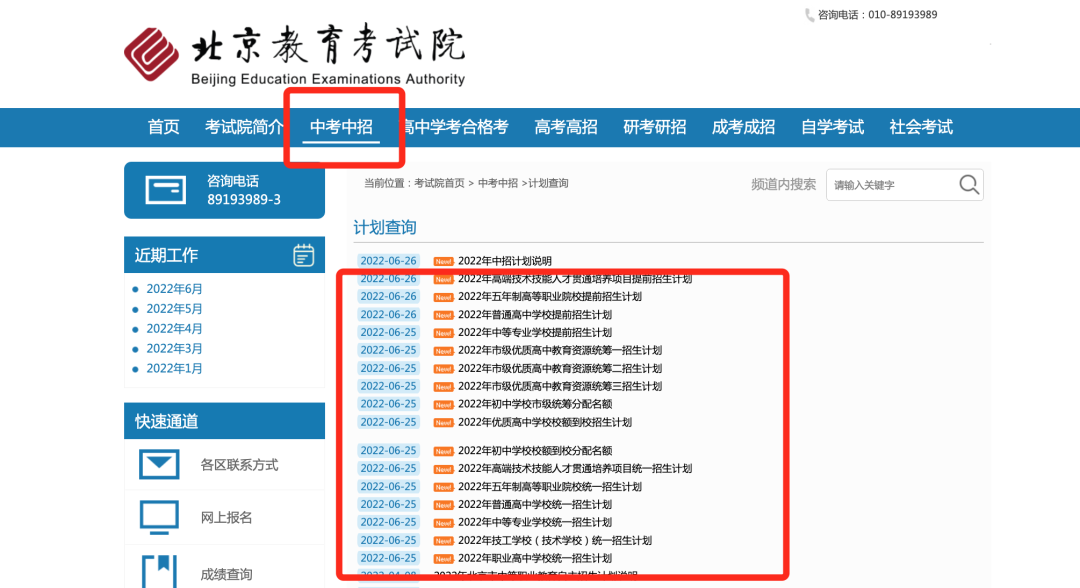The image size is (1080, 588).
Task: Open the 2022年6月 archive link
Action: point(174,289)
